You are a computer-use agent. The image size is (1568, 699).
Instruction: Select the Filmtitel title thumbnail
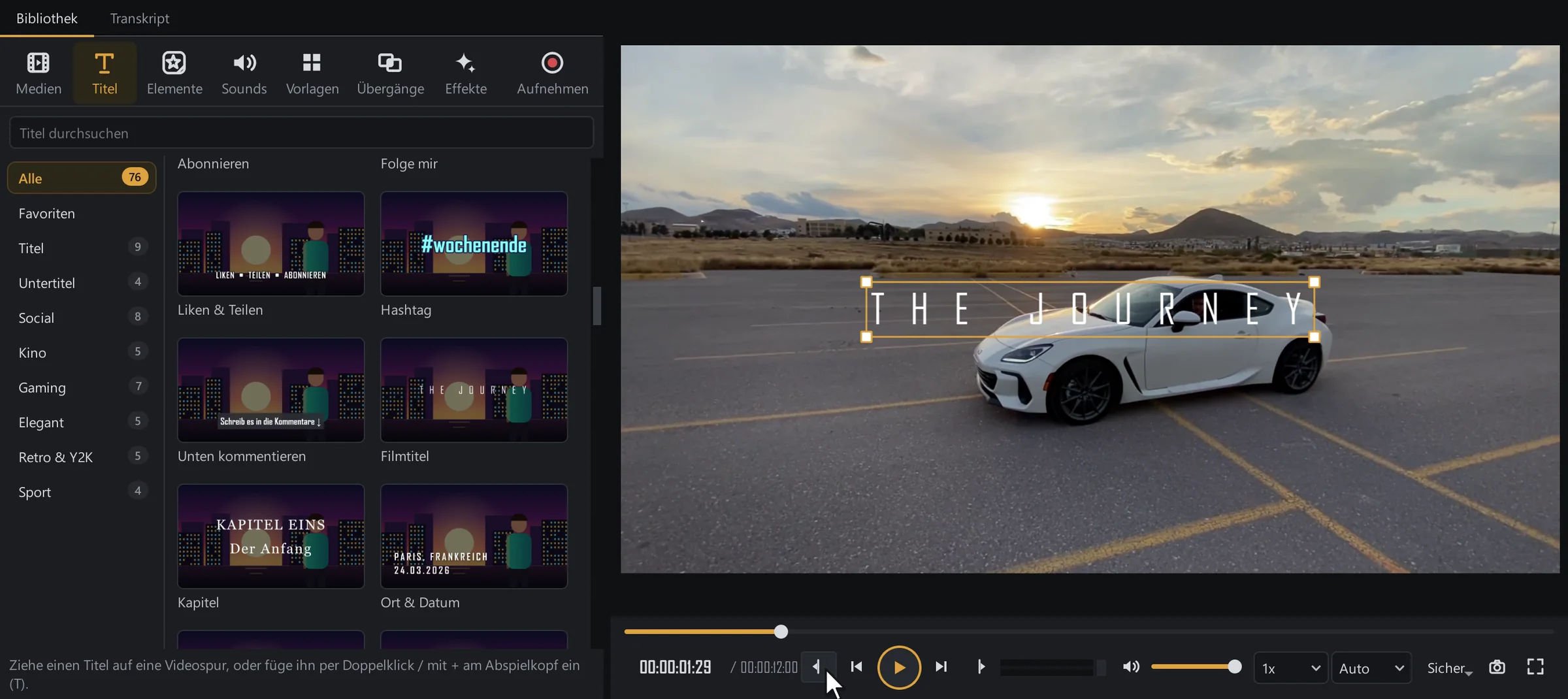[x=474, y=390]
